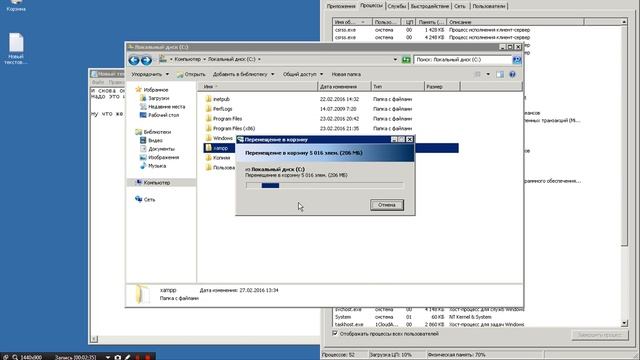Sort by Тип column header
The height and width of the screenshot is (360, 640).
click(x=398, y=87)
